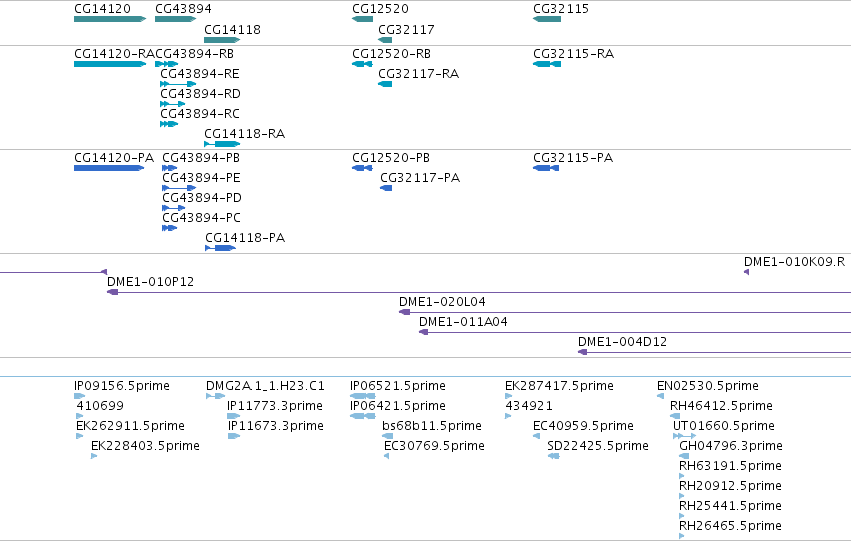Click EST EK262911.5prime
Viewport: 851px width, 541px height.
pyautogui.click(x=79, y=436)
